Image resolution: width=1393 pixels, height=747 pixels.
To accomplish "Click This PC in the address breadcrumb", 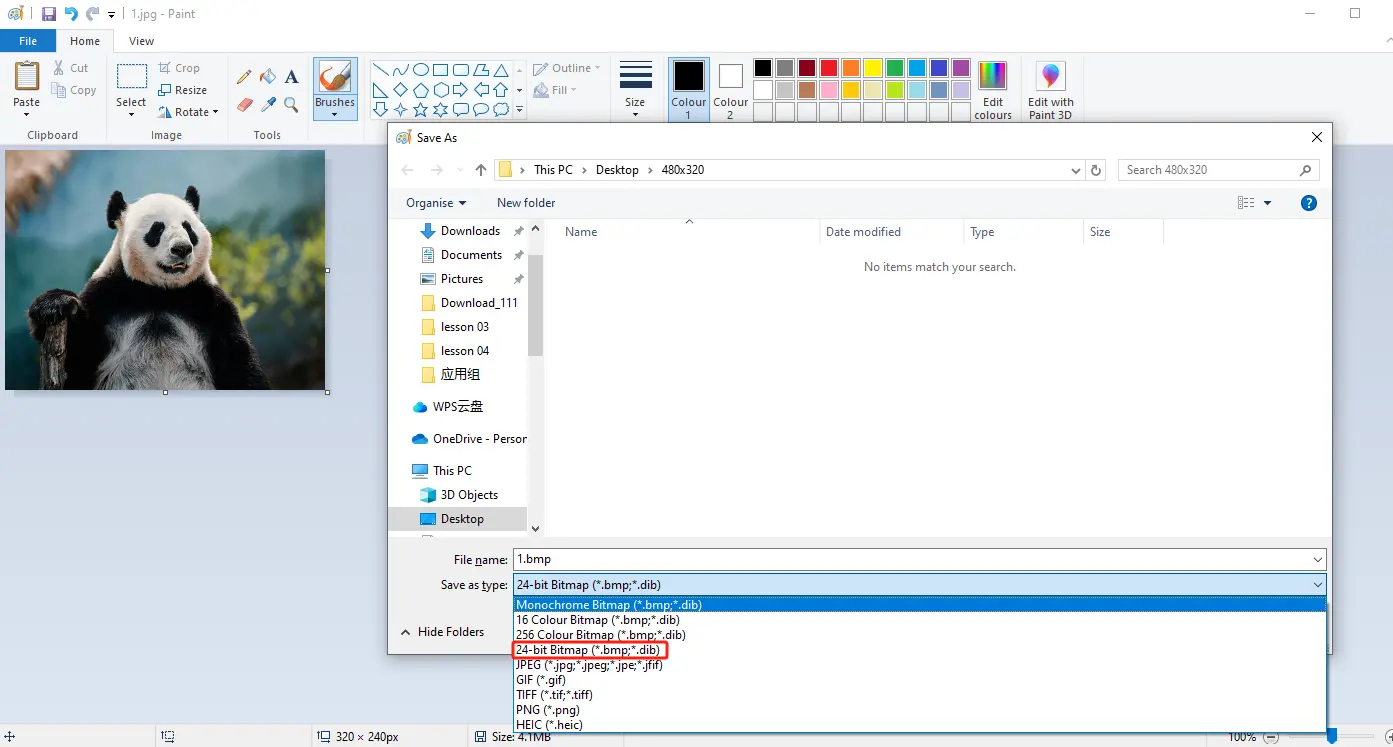I will pos(553,170).
